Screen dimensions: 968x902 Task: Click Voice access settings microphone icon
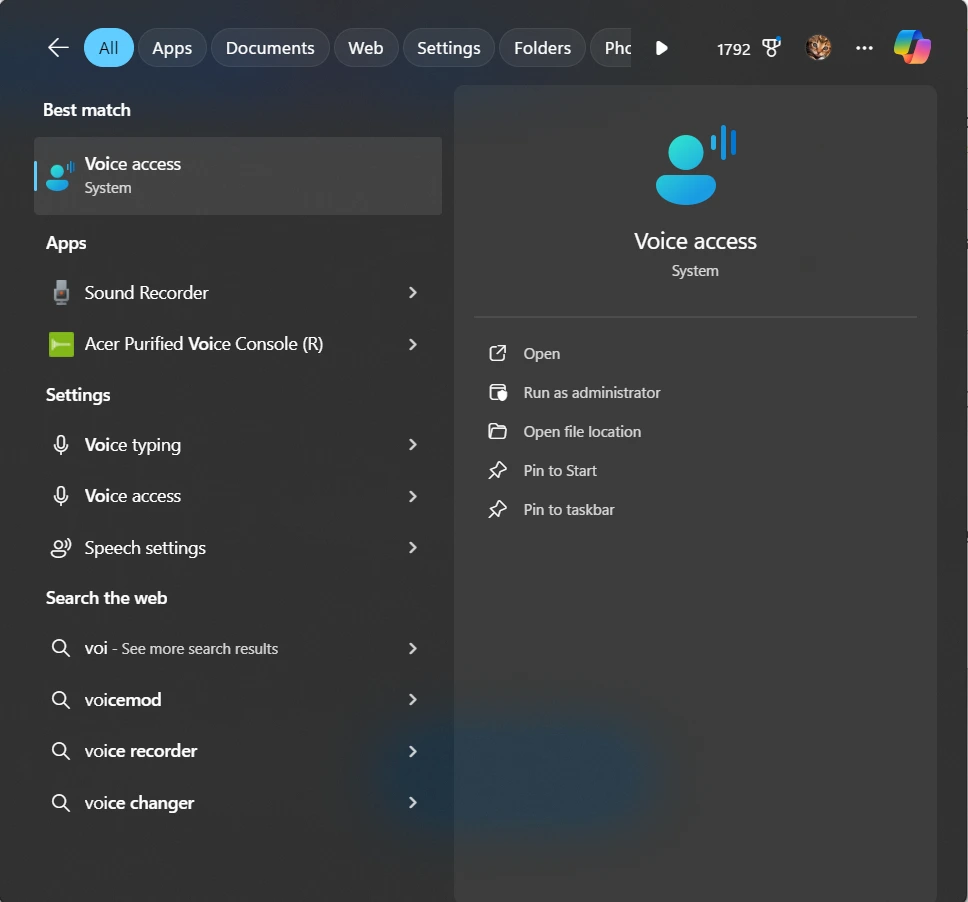coord(60,496)
